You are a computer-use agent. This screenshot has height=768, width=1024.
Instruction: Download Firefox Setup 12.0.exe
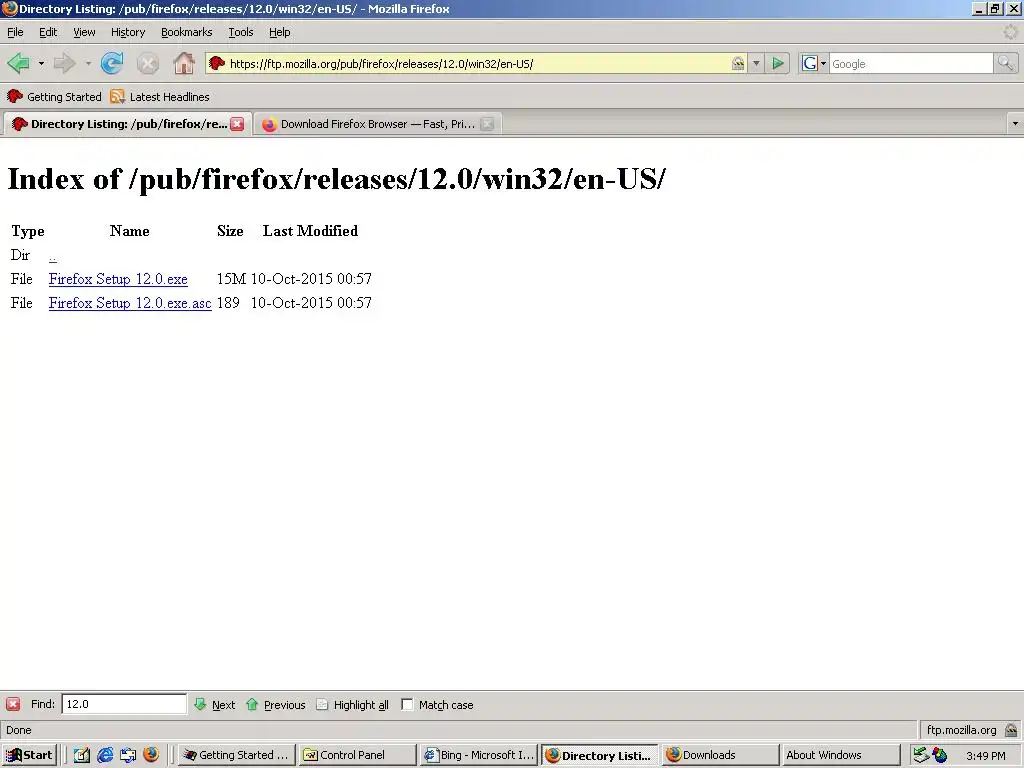pos(118,279)
